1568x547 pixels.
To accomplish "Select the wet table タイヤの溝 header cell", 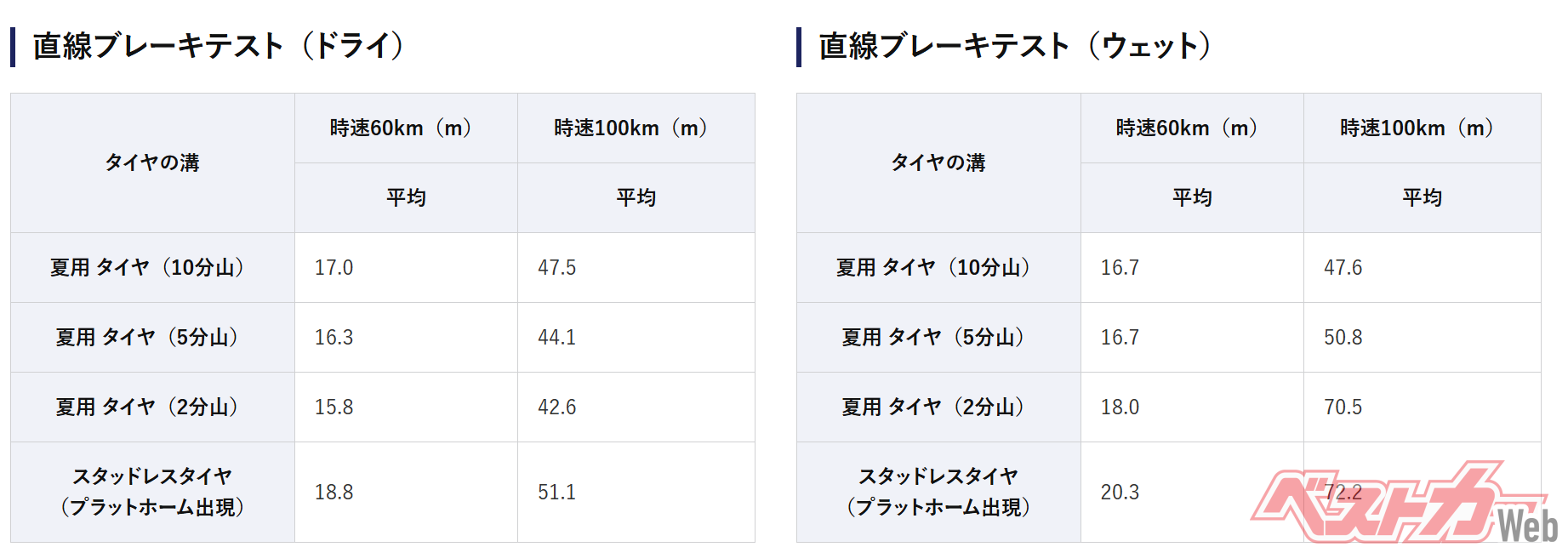I will pos(938,162).
